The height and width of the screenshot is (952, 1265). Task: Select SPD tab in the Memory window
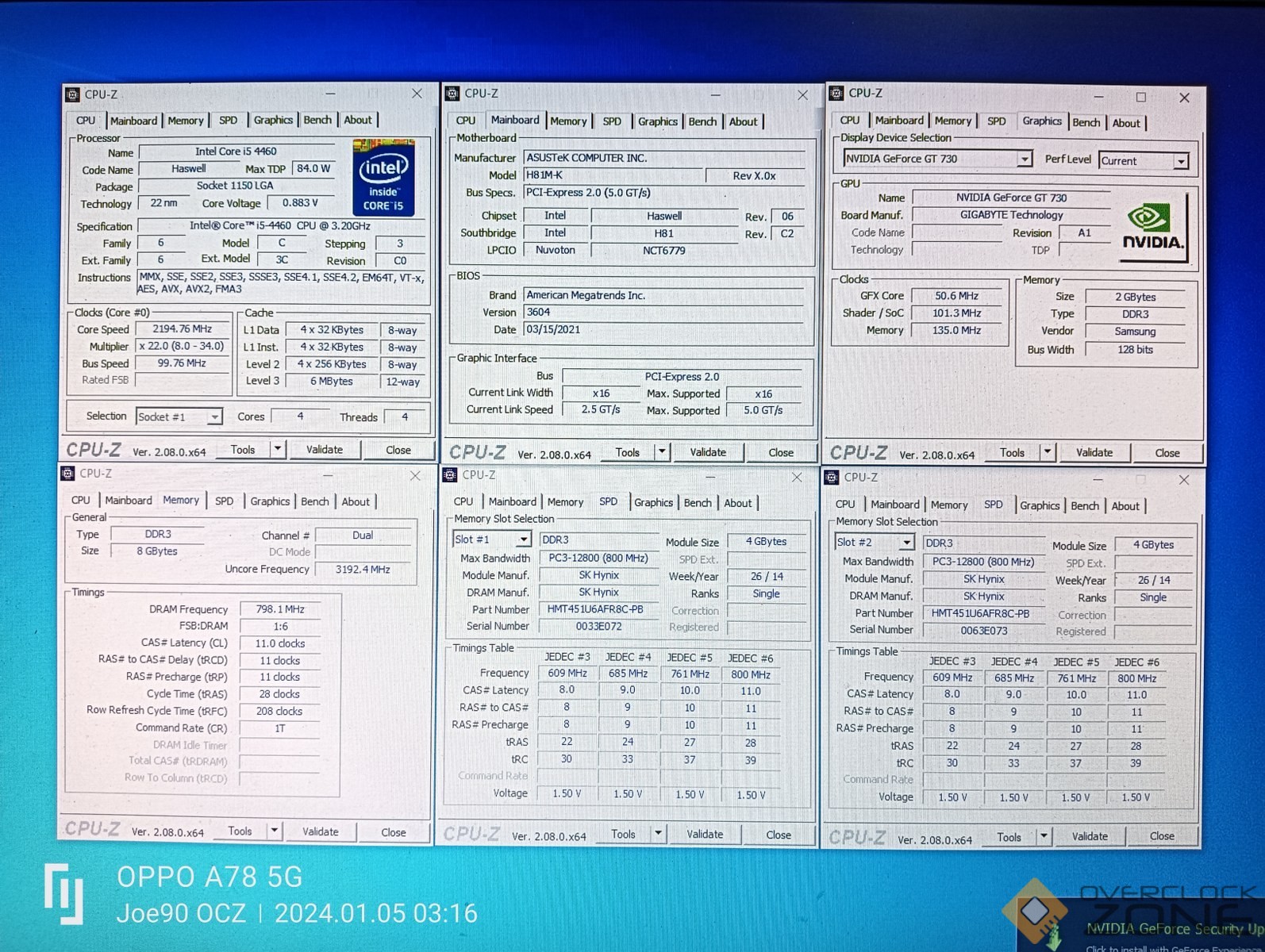click(x=225, y=501)
